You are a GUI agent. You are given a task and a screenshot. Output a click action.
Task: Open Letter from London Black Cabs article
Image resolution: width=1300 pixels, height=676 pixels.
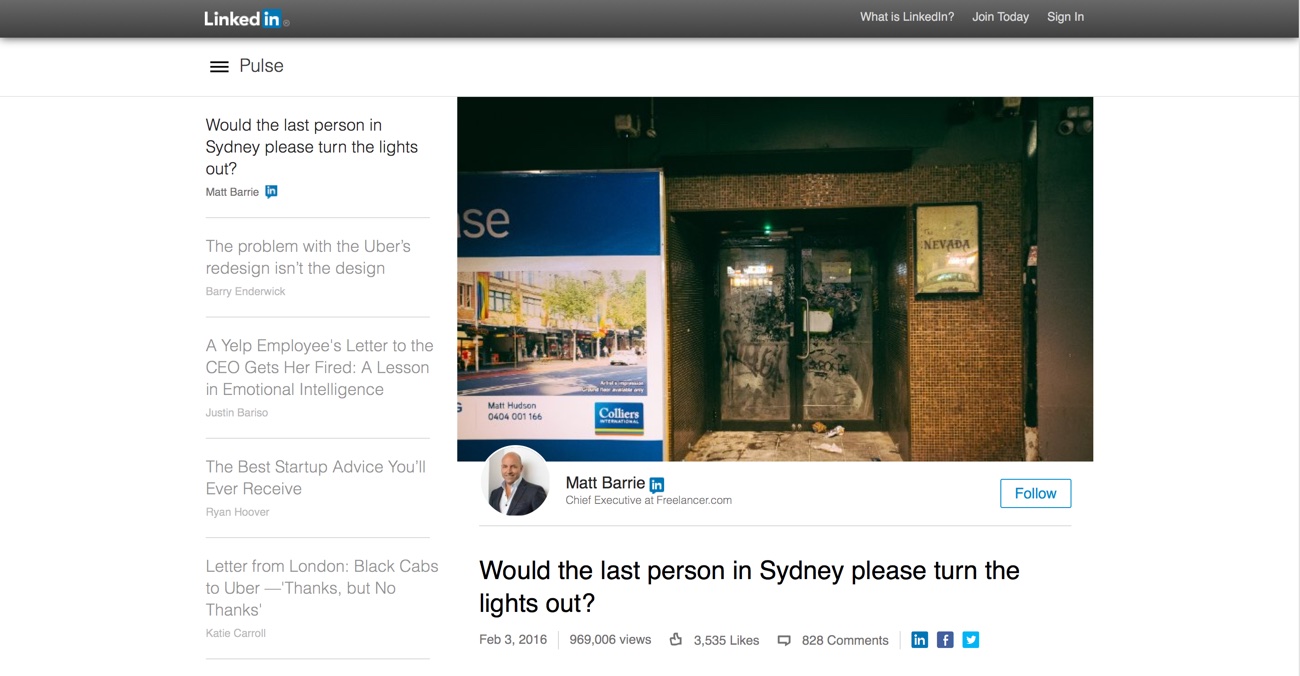(x=322, y=588)
